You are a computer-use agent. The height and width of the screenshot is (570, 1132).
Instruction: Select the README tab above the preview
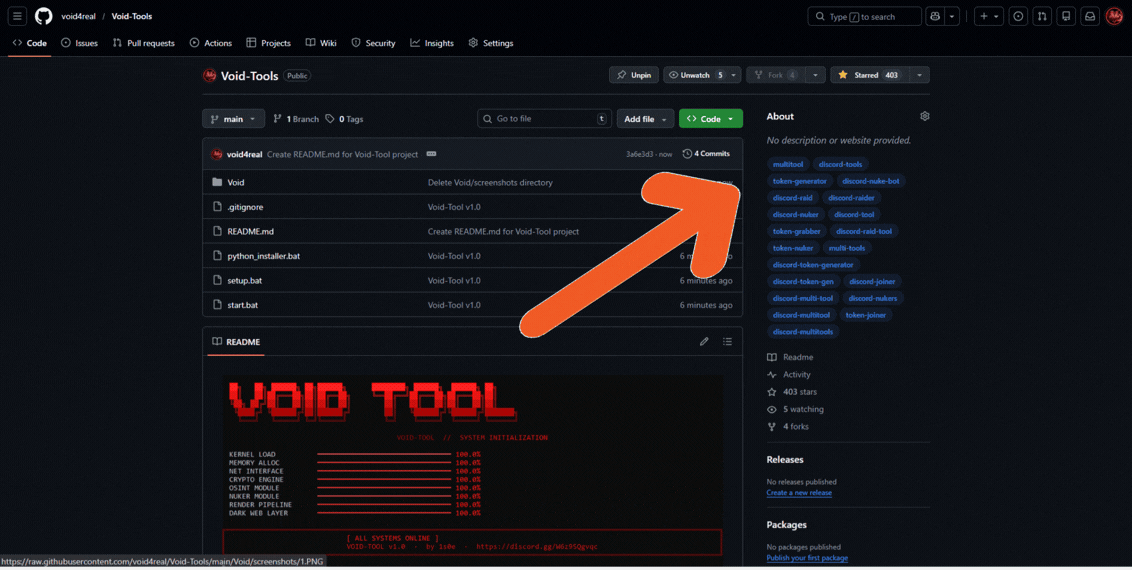click(x=236, y=342)
